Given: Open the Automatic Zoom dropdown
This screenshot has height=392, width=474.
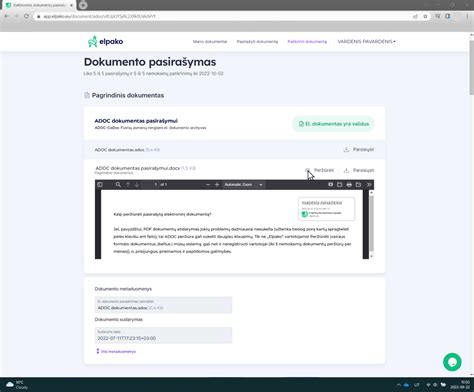Looking at the screenshot, I should [243, 184].
